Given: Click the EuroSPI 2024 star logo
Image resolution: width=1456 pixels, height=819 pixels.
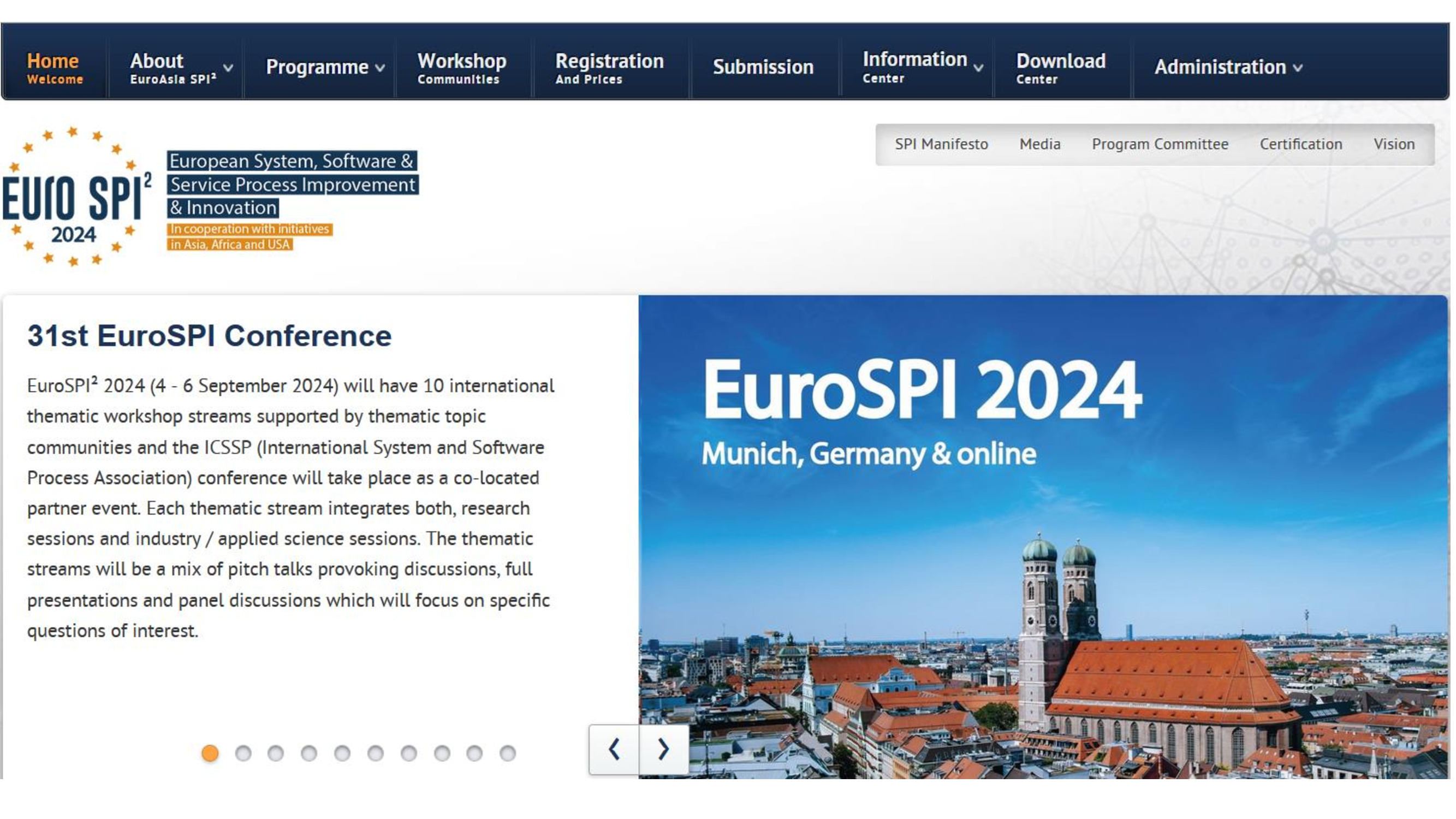Looking at the screenshot, I should click(x=77, y=197).
